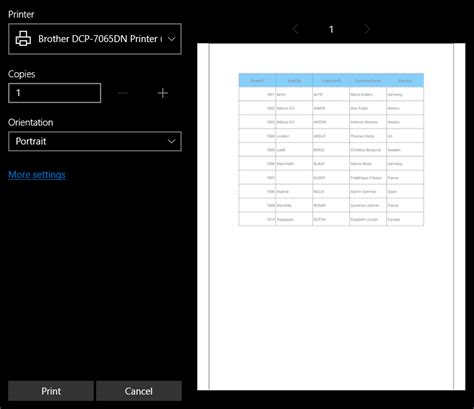Click the Orientation dropdown chevron arrow
Viewport: 474px width, 409px height.
(x=172, y=141)
